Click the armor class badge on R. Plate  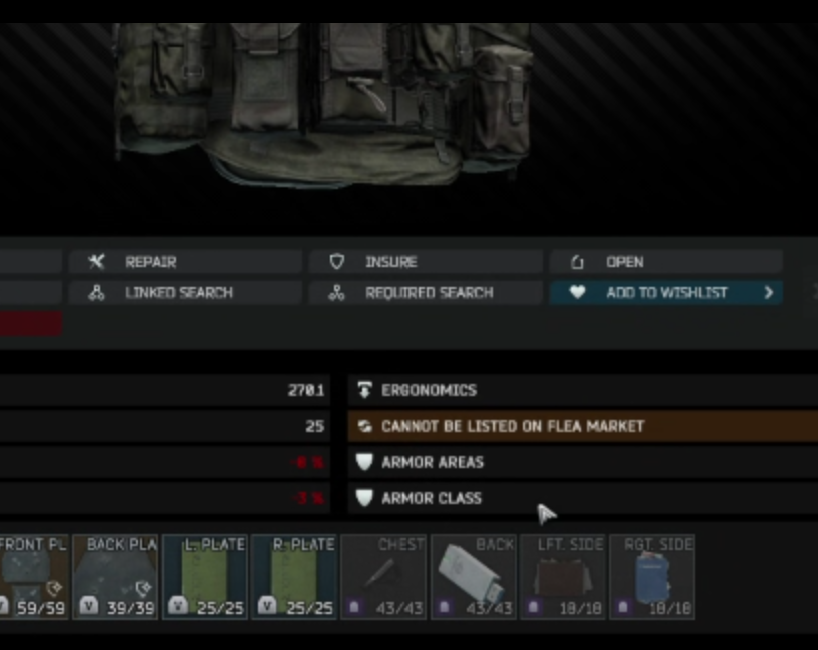(x=267, y=606)
